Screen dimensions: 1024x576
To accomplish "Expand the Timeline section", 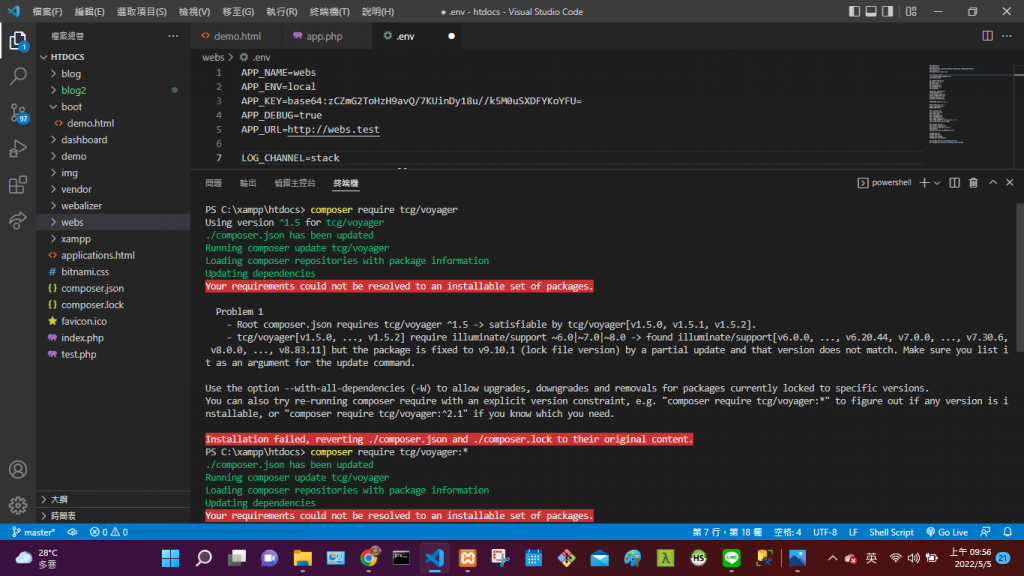I will [x=114, y=515].
